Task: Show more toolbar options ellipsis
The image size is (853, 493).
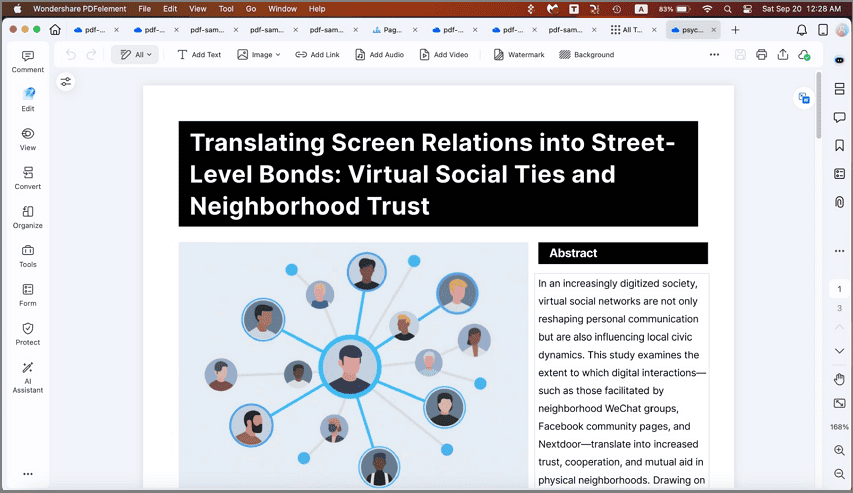Action: click(714, 54)
